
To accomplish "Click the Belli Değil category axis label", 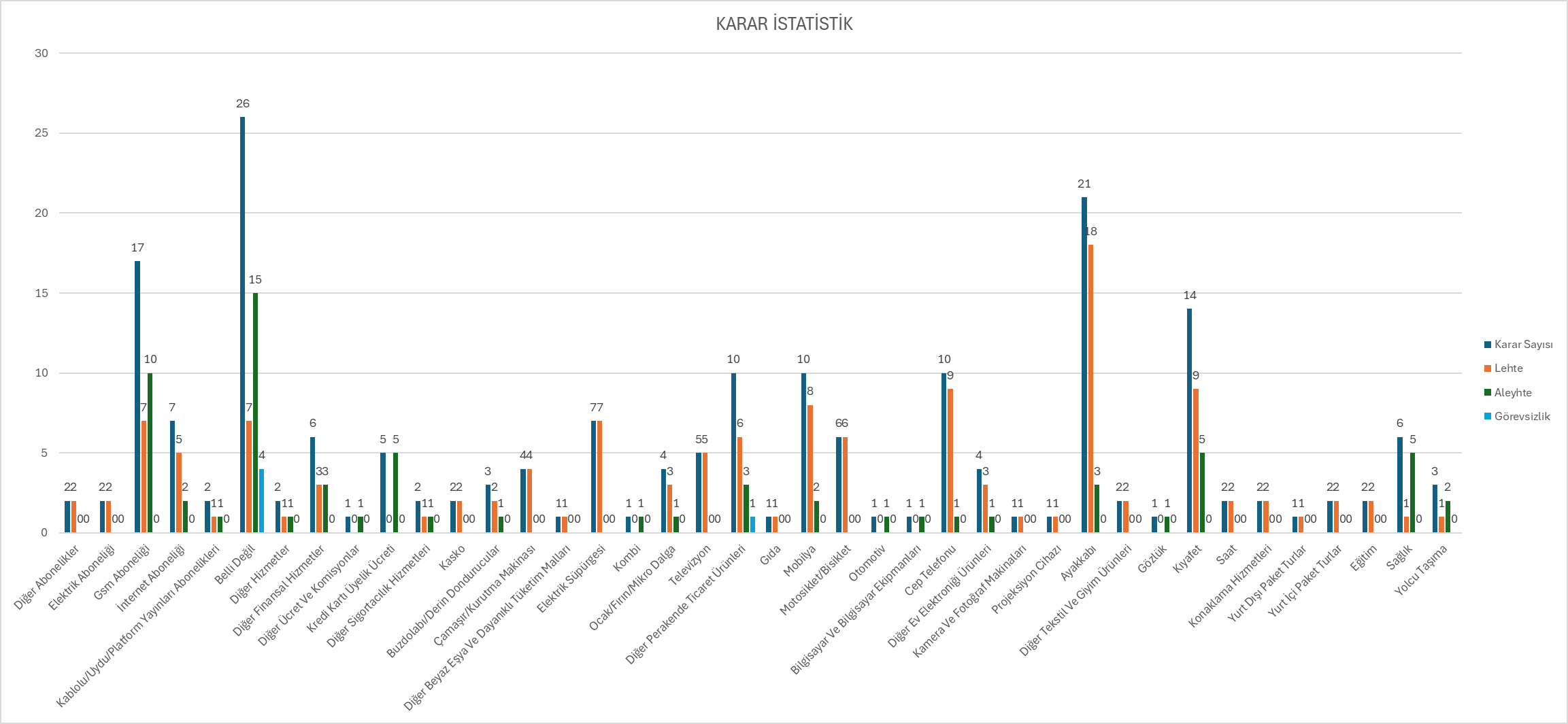I will pos(235,565).
